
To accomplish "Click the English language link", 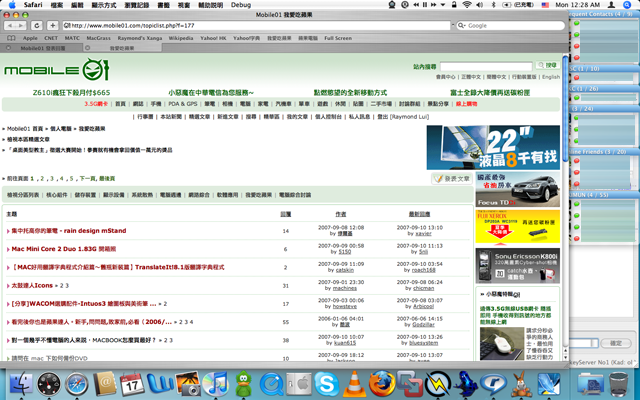I will (x=551, y=77).
